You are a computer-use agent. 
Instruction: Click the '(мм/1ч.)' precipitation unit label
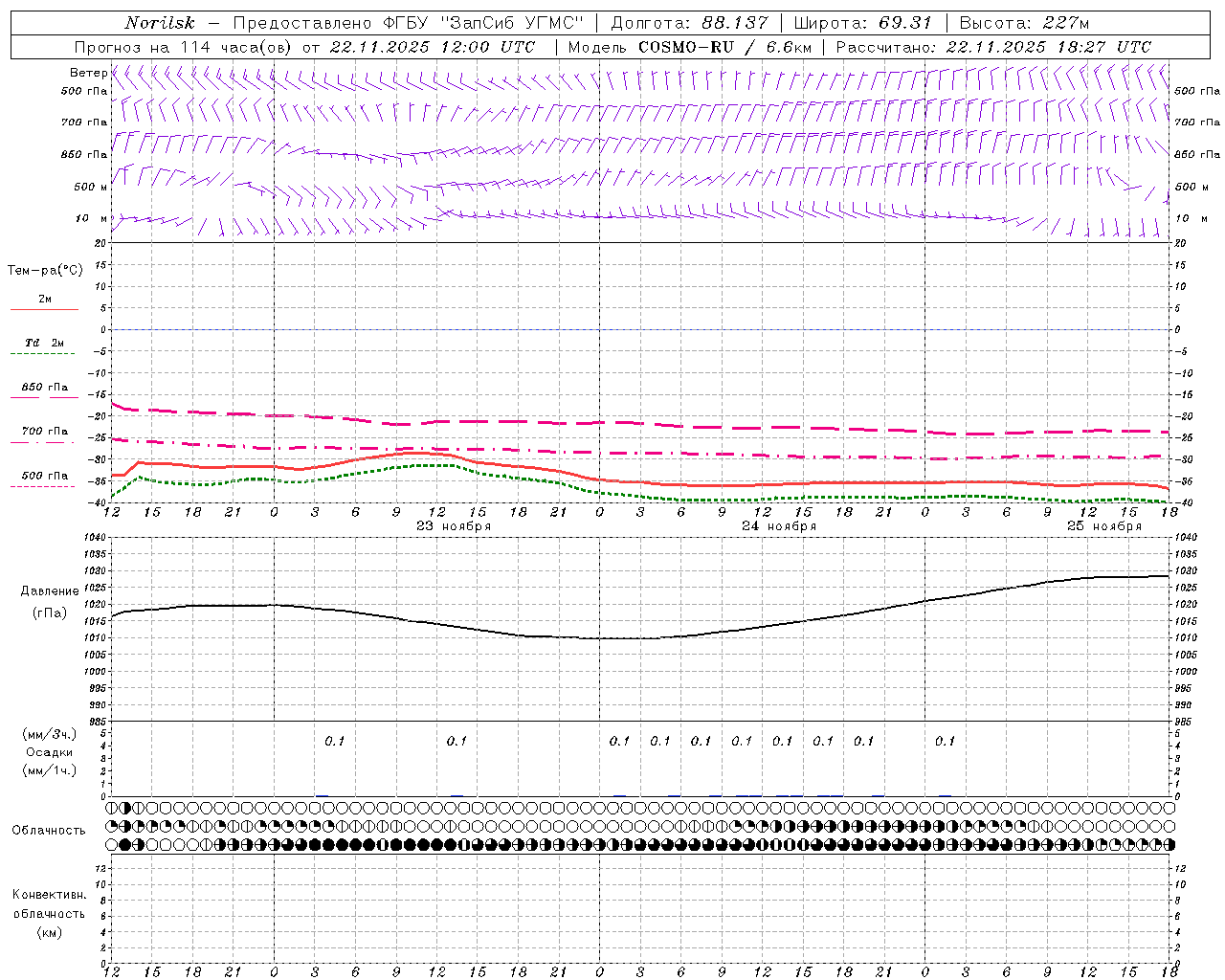tap(50, 770)
